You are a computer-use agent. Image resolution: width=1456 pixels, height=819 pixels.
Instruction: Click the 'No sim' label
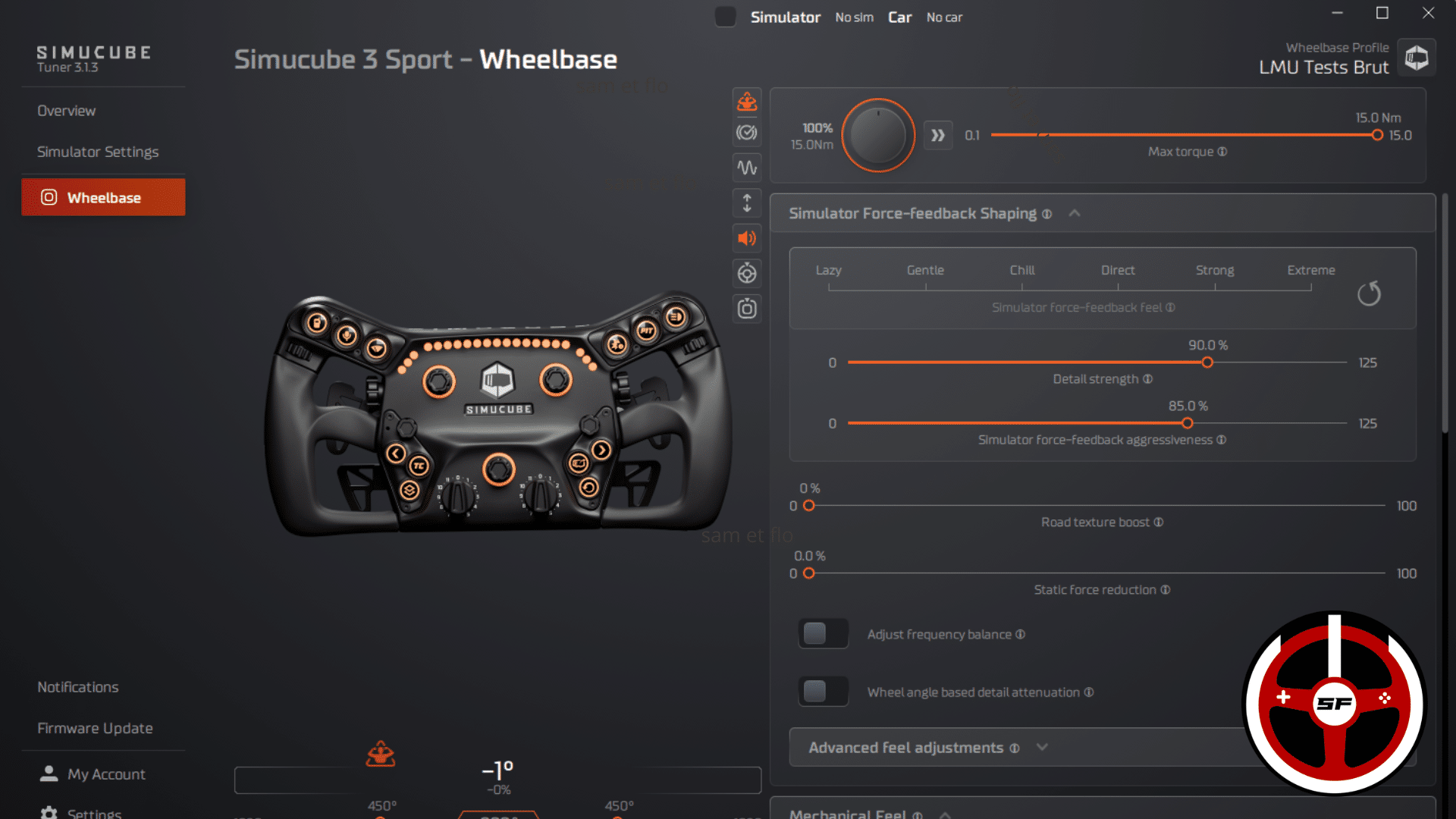pyautogui.click(x=855, y=17)
